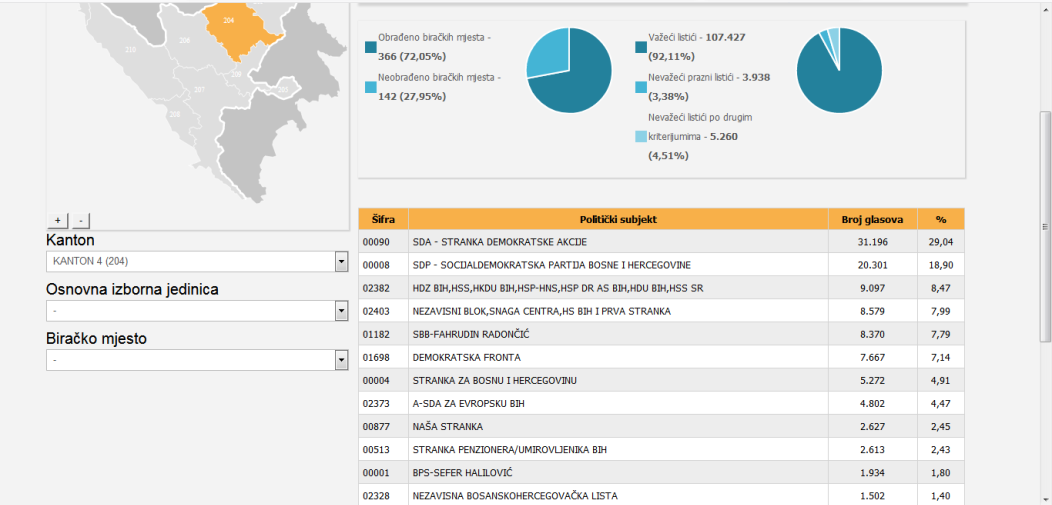1052x505 pixels.
Task: Click the Politički subjekt column header
Action: coord(618,219)
